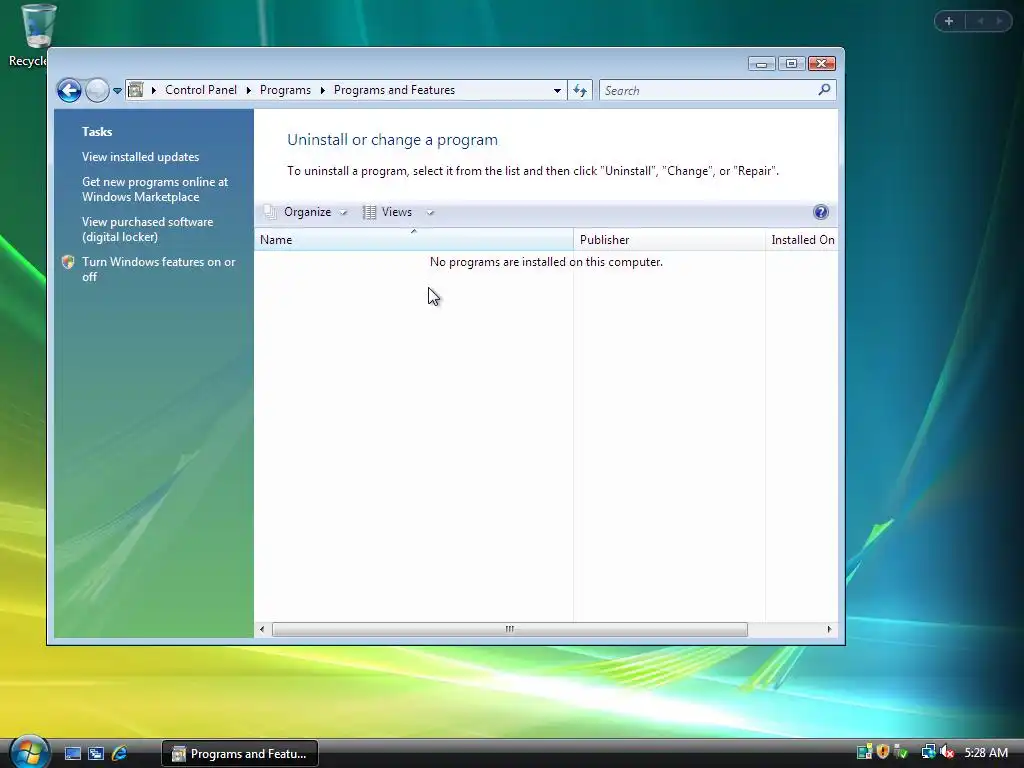The image size is (1024, 768).
Task: Click the scroll left arrow
Action: (x=262, y=630)
